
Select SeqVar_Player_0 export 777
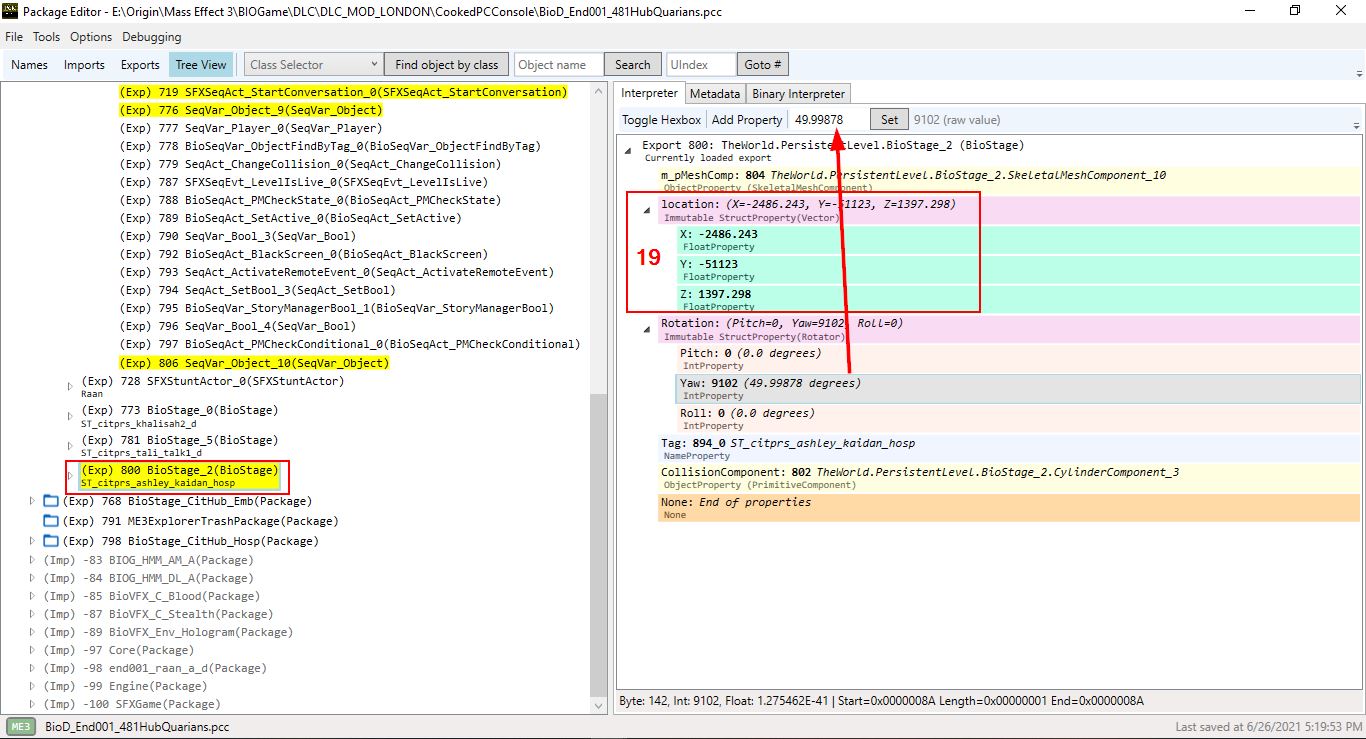coord(250,128)
